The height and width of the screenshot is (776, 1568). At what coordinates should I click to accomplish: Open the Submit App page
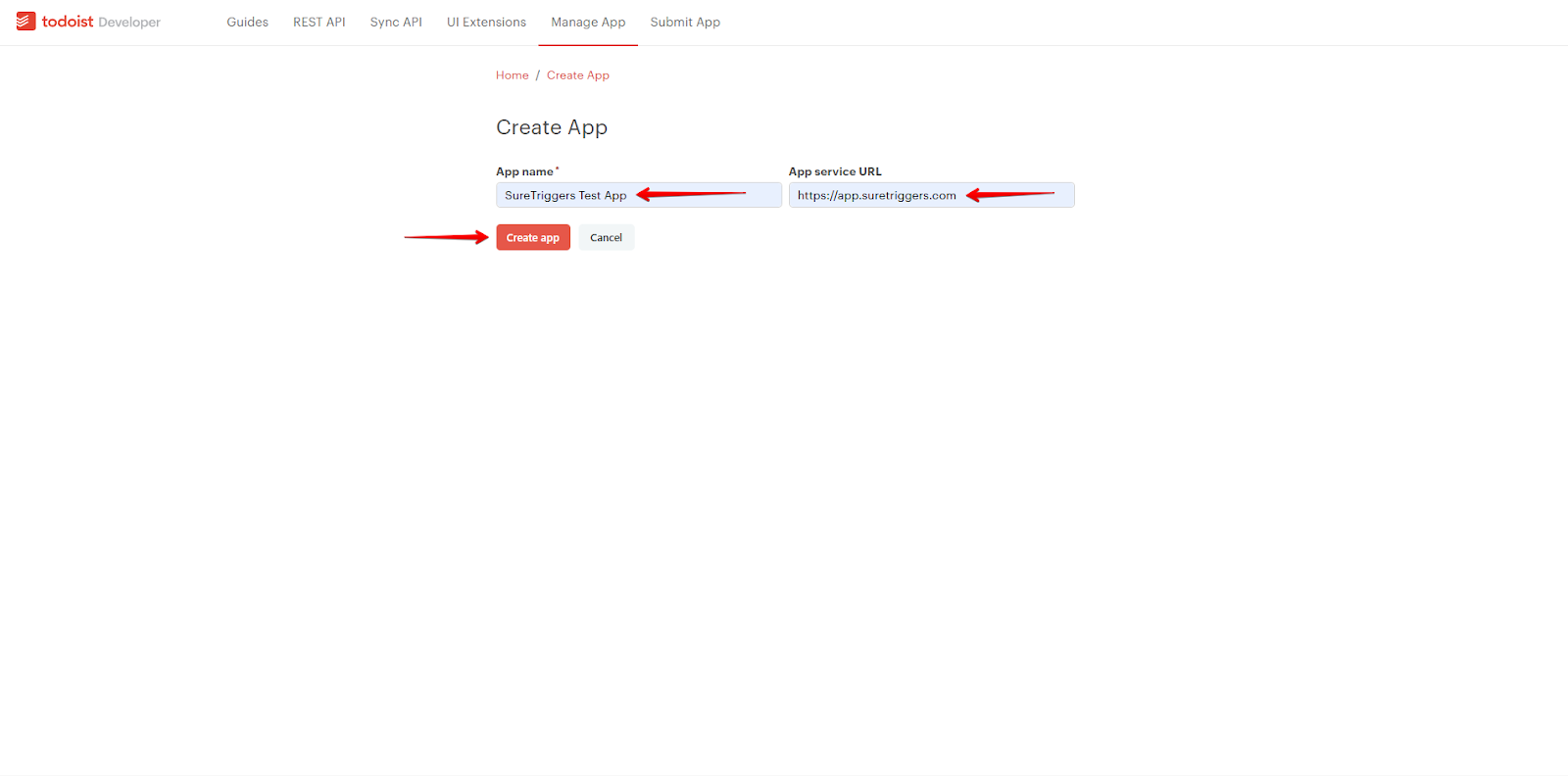(685, 22)
